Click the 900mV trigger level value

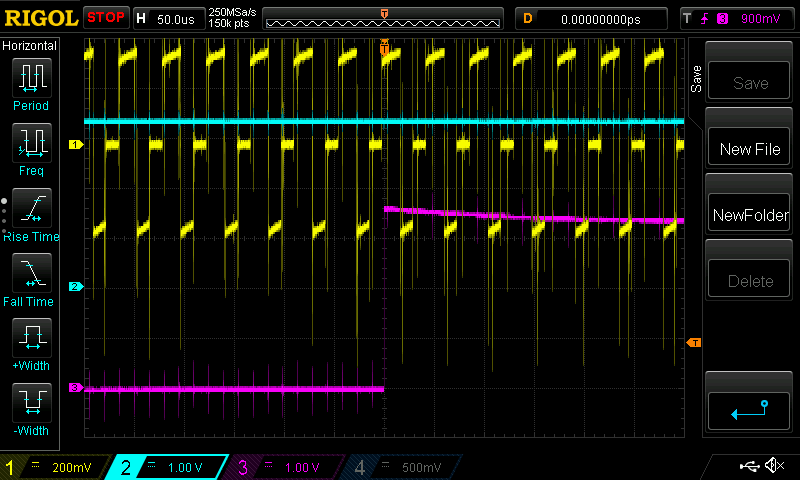pos(760,19)
